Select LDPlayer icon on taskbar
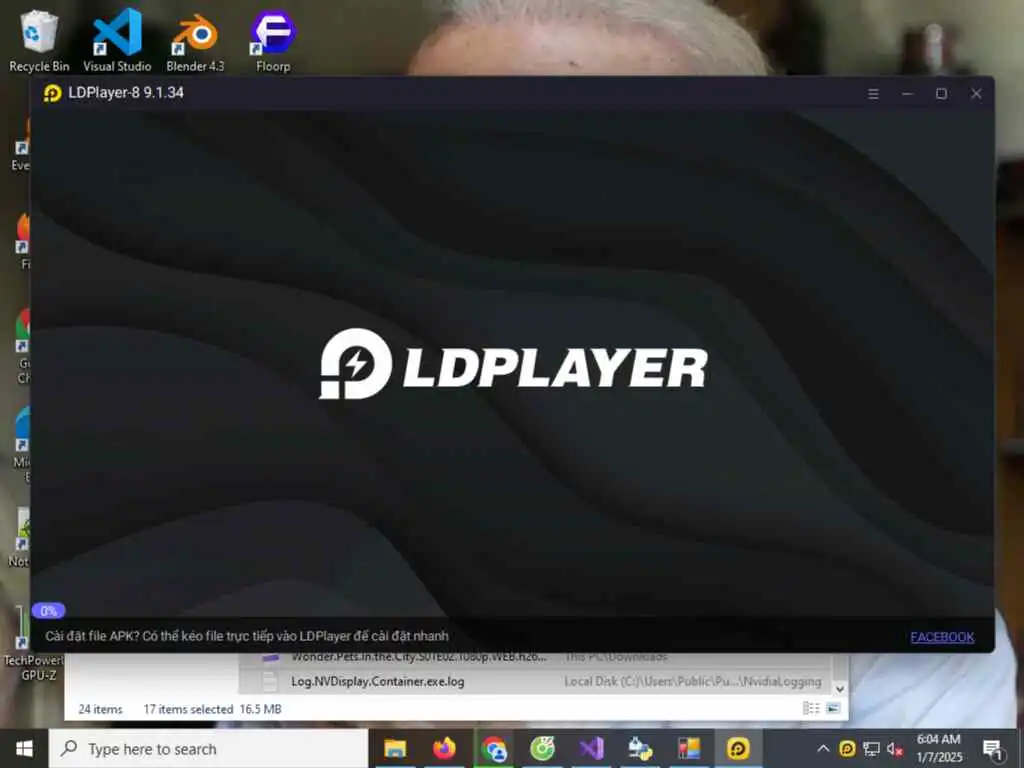This screenshot has height=768, width=1024. tap(738, 748)
